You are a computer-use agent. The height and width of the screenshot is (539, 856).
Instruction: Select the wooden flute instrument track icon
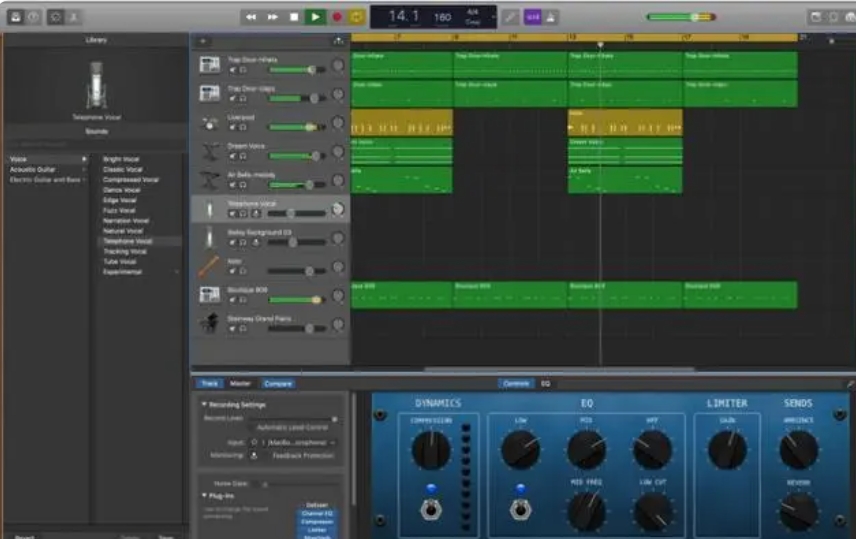[x=210, y=266]
